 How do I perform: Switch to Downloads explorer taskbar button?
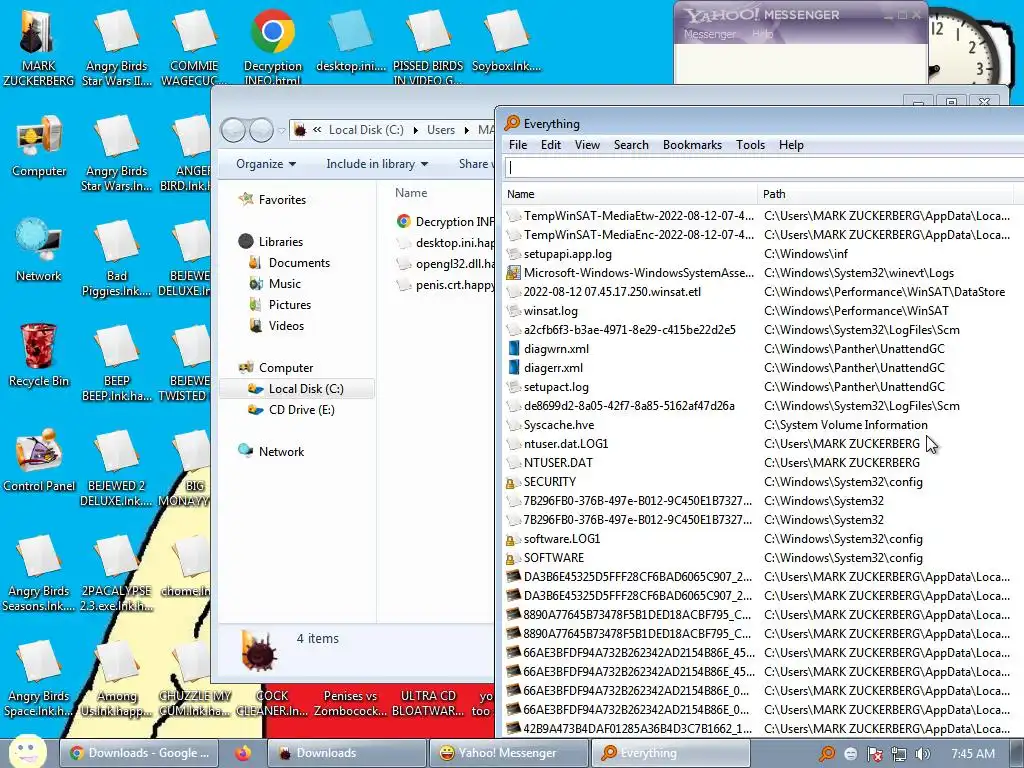(346, 753)
